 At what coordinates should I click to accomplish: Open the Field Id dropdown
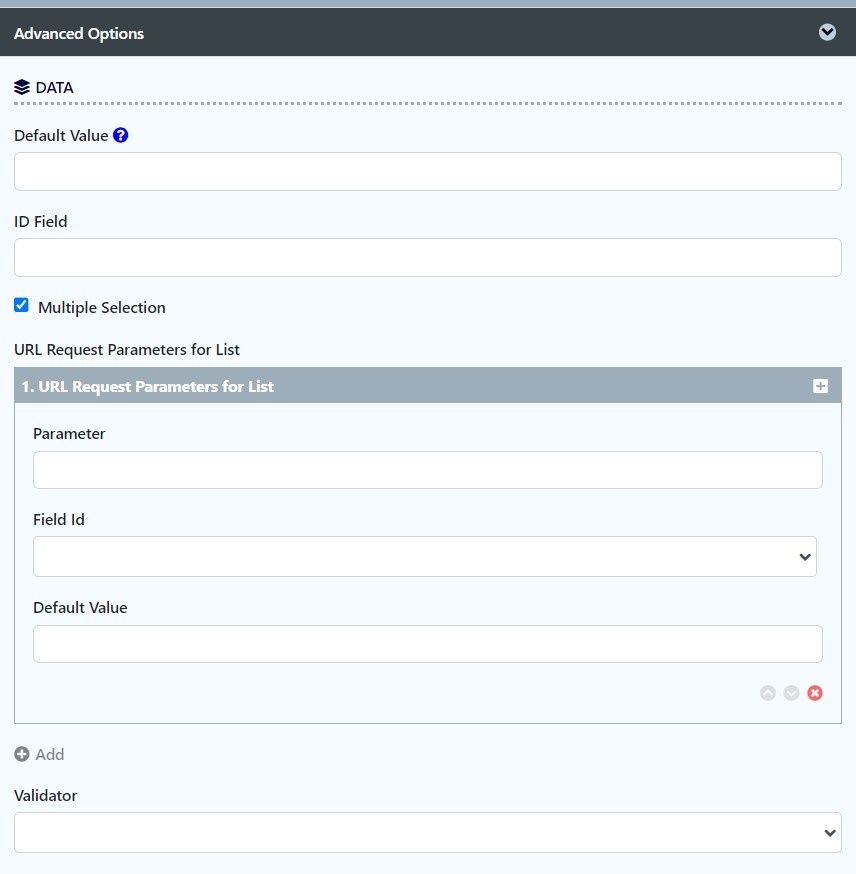(425, 556)
